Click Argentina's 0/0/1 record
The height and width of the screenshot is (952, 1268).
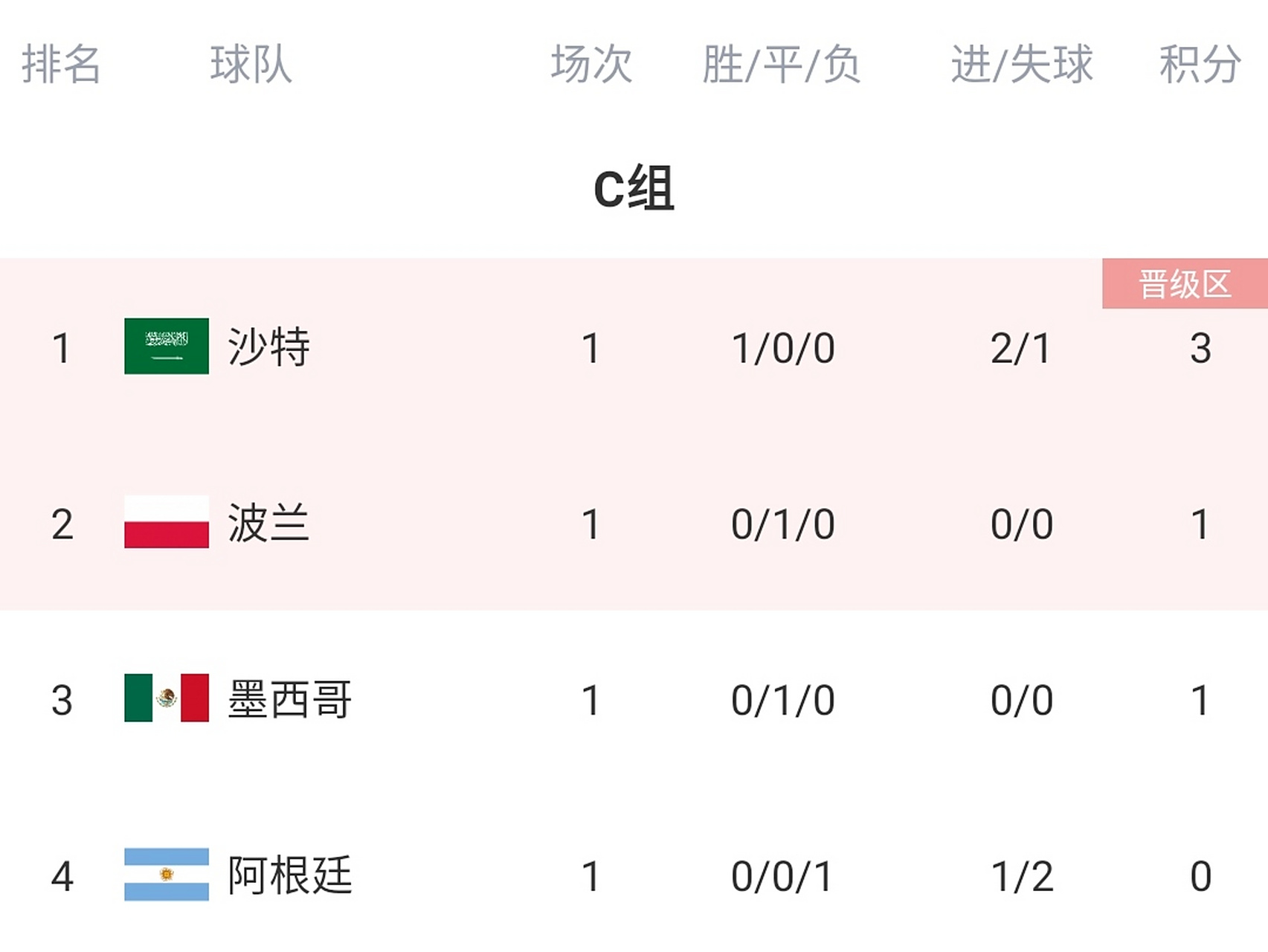(x=782, y=876)
